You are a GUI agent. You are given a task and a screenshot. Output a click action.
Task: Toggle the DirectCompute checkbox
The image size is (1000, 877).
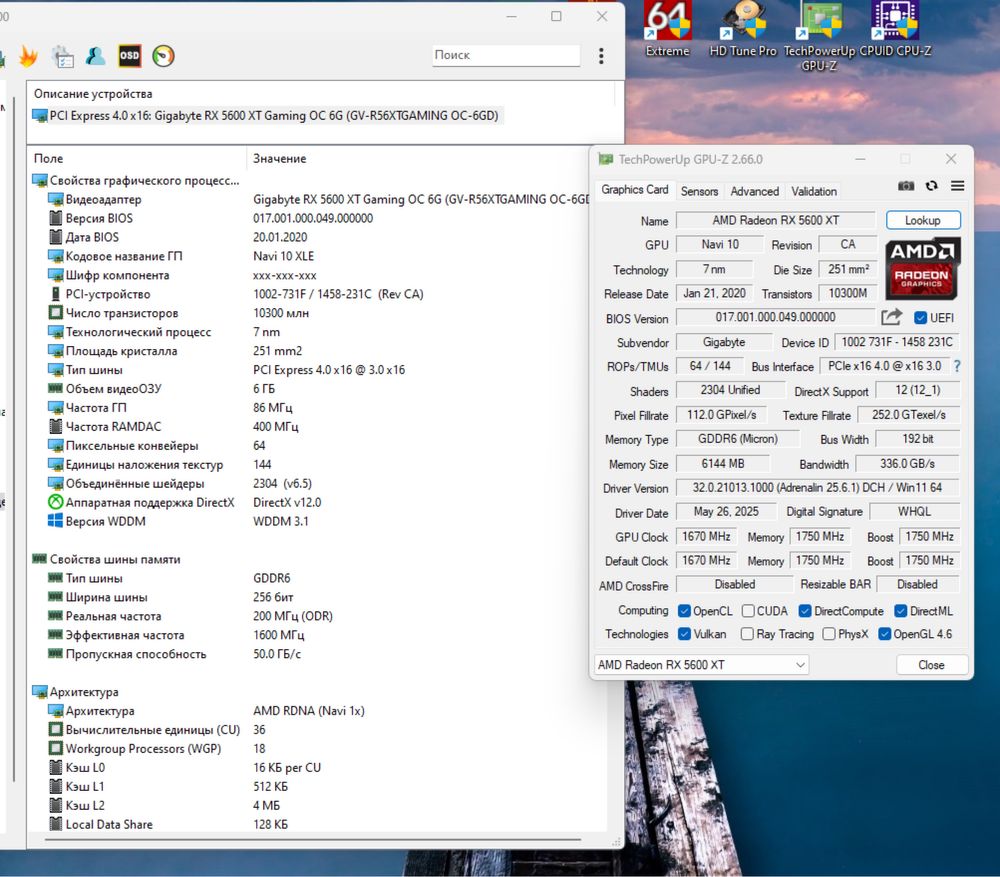tap(805, 611)
